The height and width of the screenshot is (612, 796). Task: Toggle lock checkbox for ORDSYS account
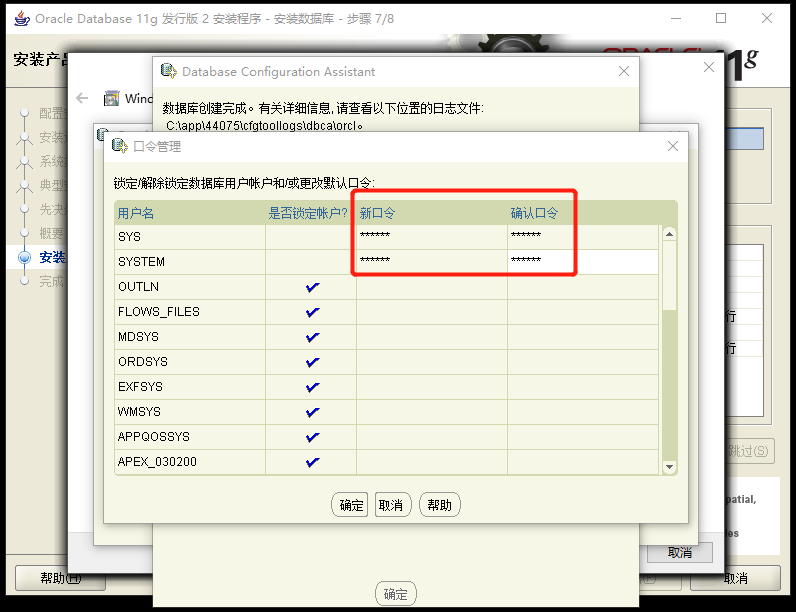coord(312,362)
